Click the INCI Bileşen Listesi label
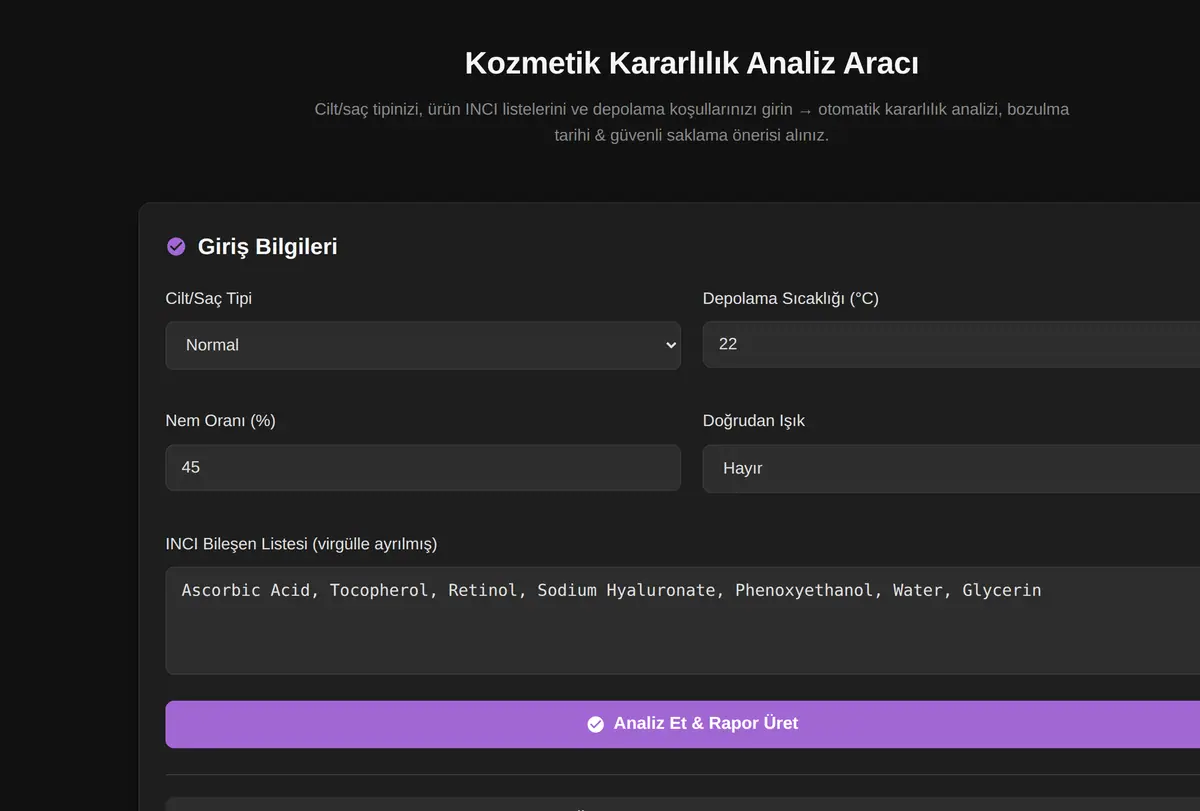 point(302,544)
